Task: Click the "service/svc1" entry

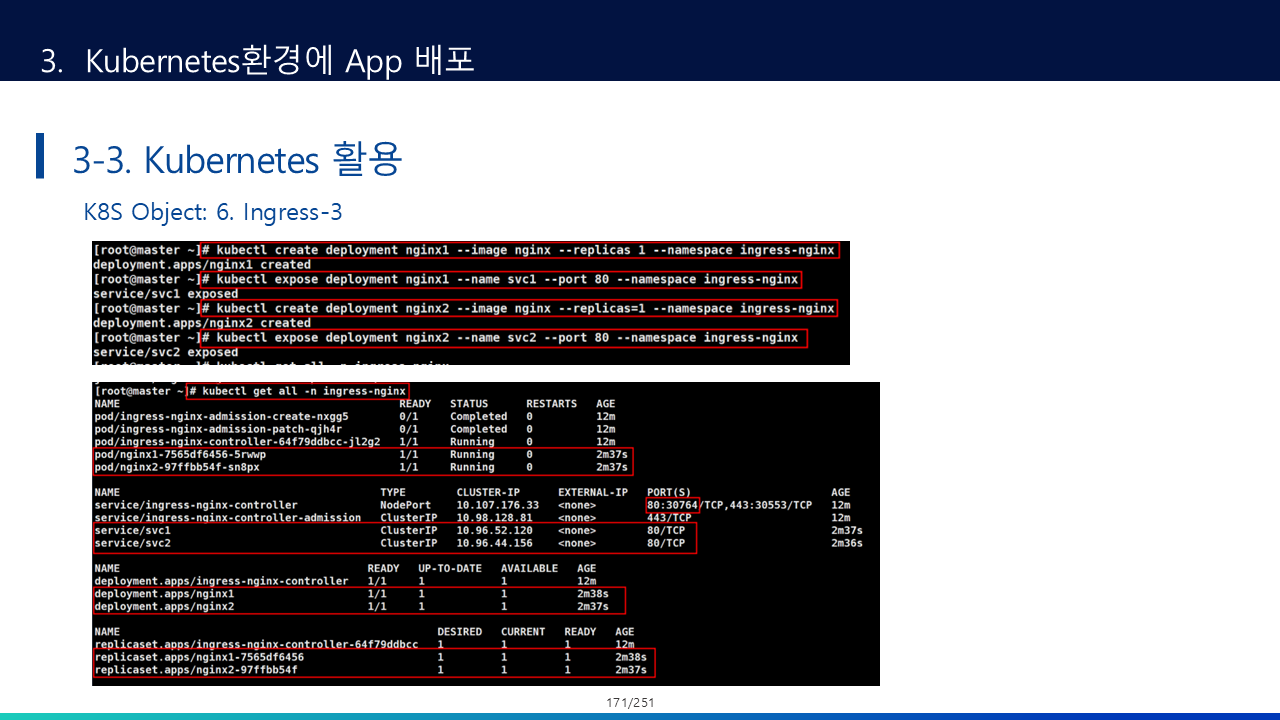Action: [x=132, y=530]
